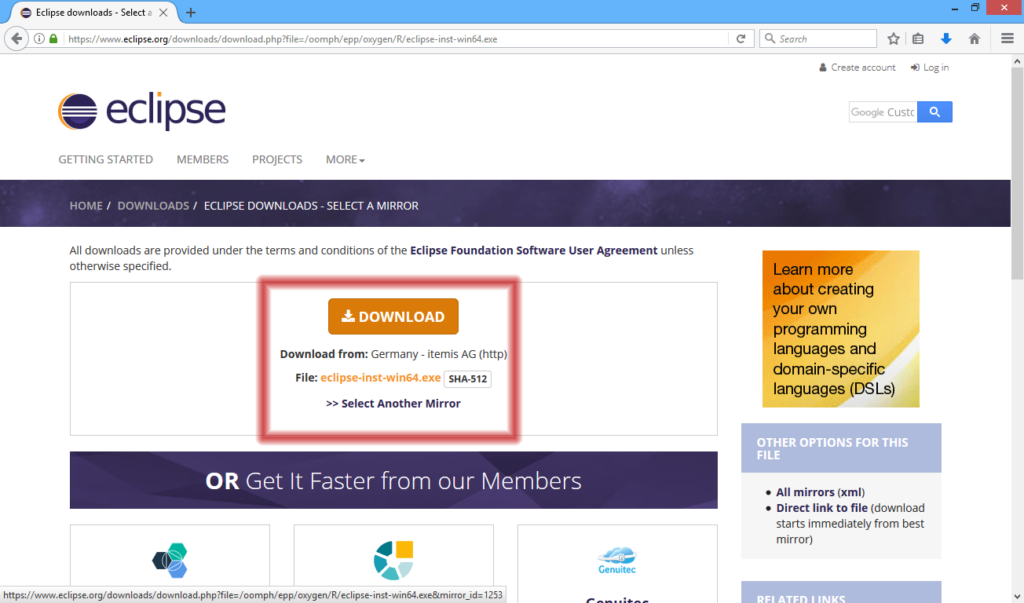Select the Eclipse downloads browser tab
Viewport: 1024px width, 603px height.
pyautogui.click(x=91, y=12)
